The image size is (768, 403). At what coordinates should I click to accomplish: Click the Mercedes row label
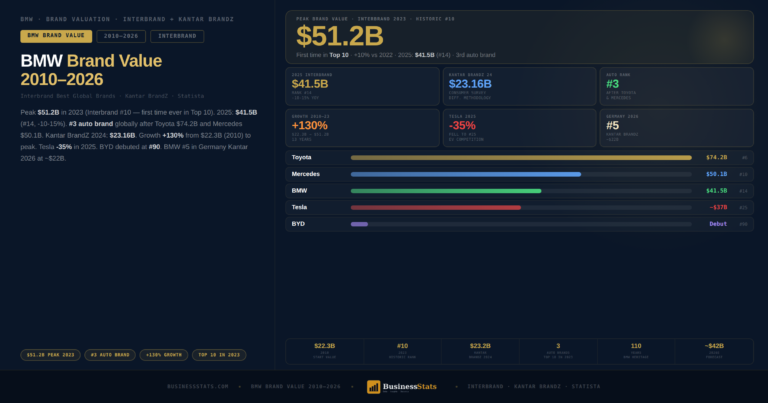(306, 174)
